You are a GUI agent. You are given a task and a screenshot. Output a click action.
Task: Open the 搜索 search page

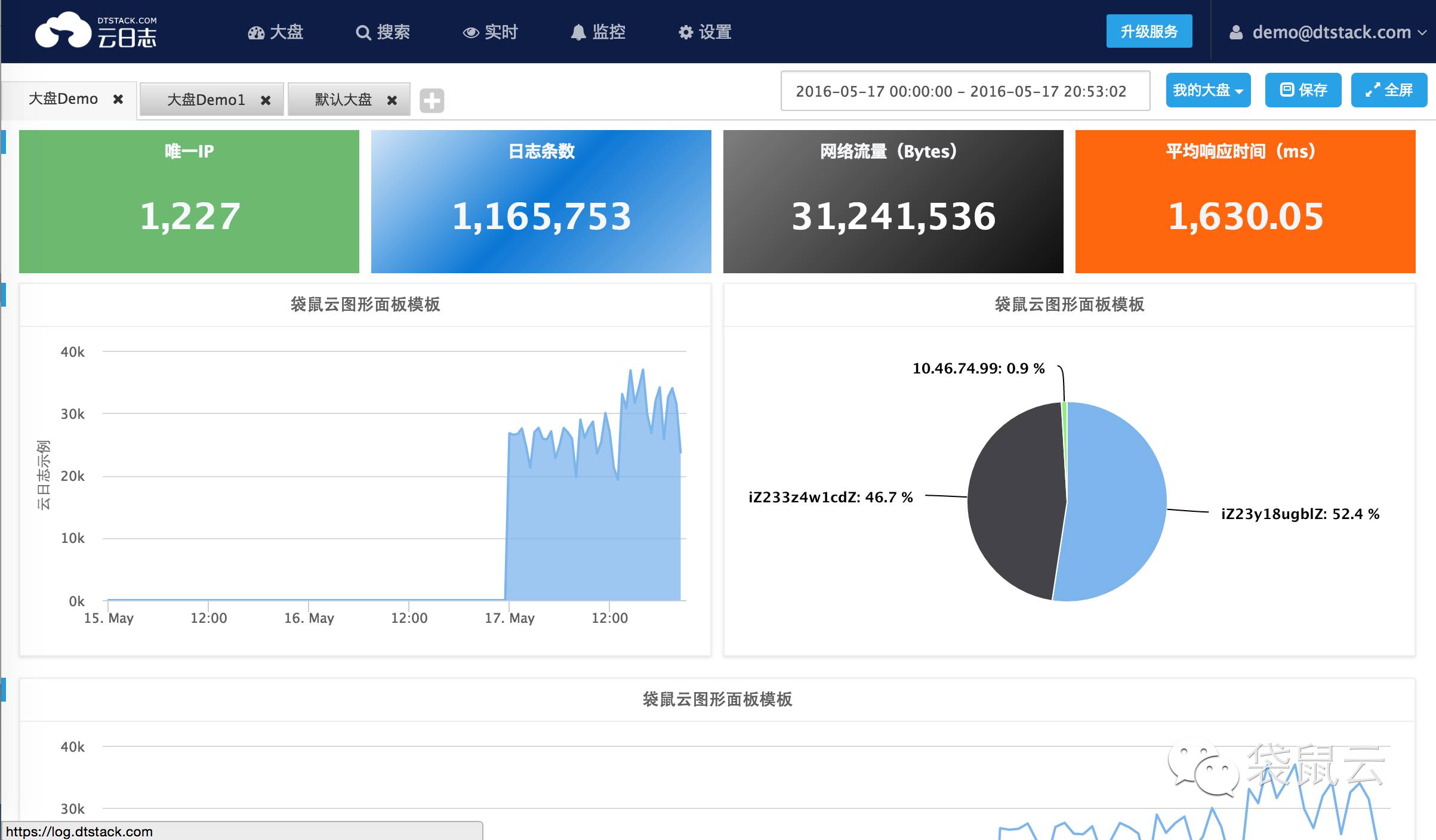(383, 32)
